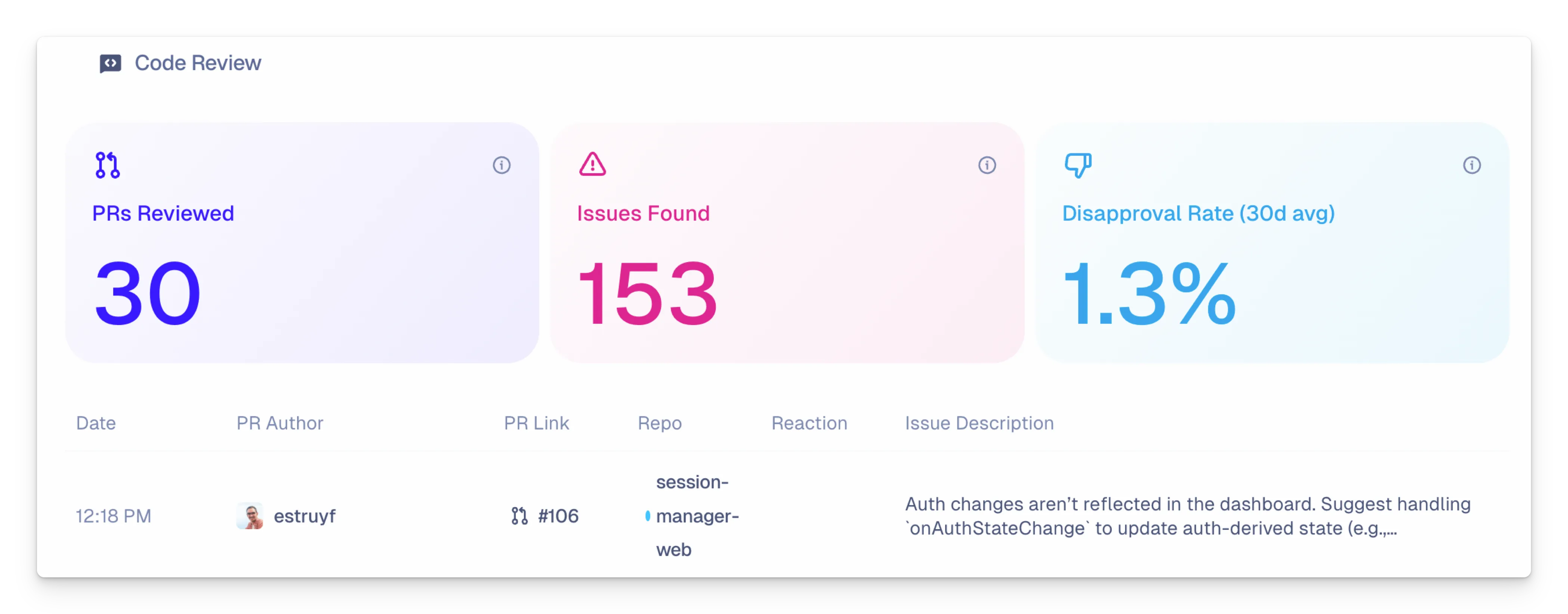
Task: Click the Date column header
Action: [x=96, y=423]
